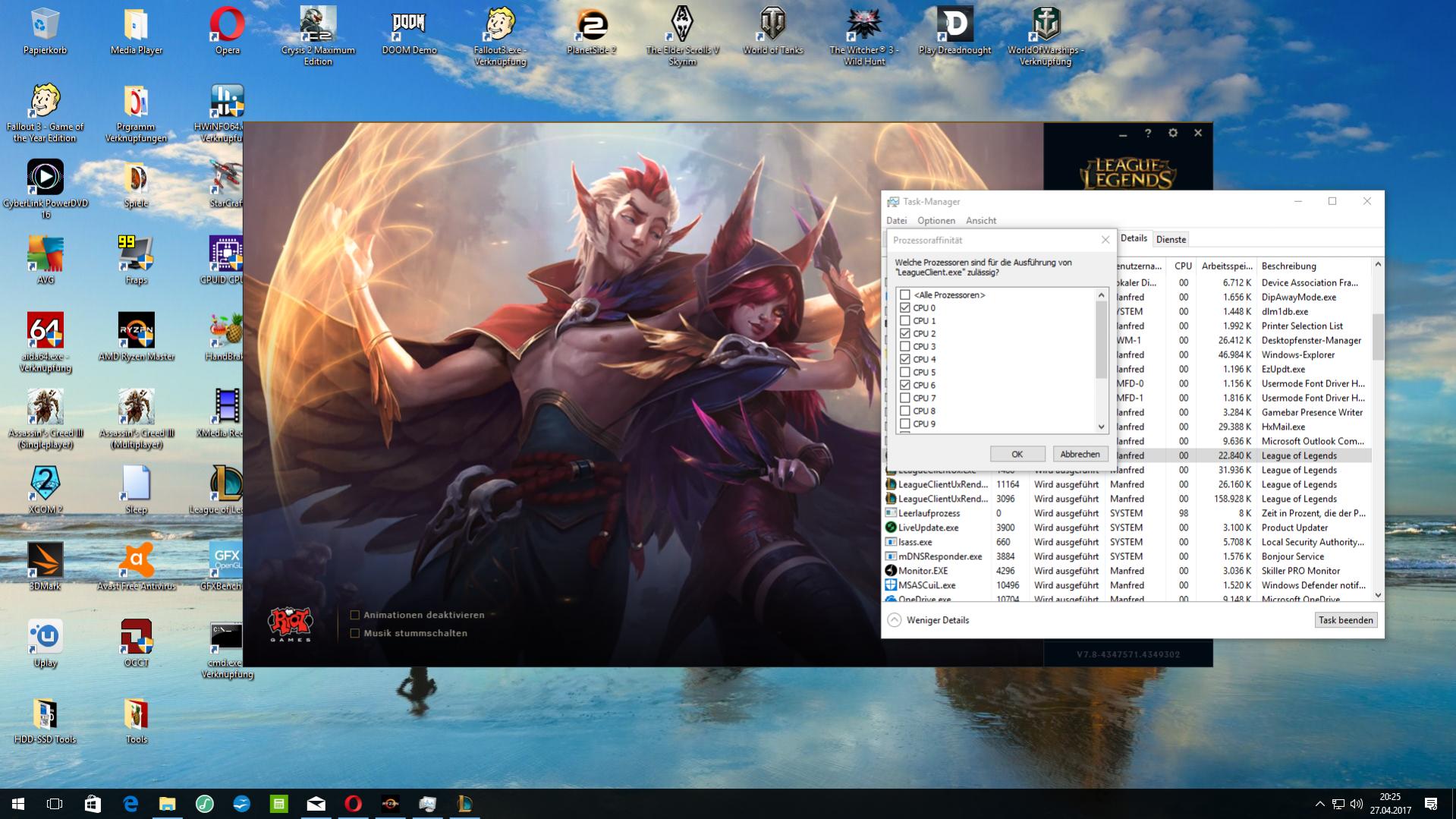Open the Windows Start button
The height and width of the screenshot is (819, 1456).
[18, 804]
